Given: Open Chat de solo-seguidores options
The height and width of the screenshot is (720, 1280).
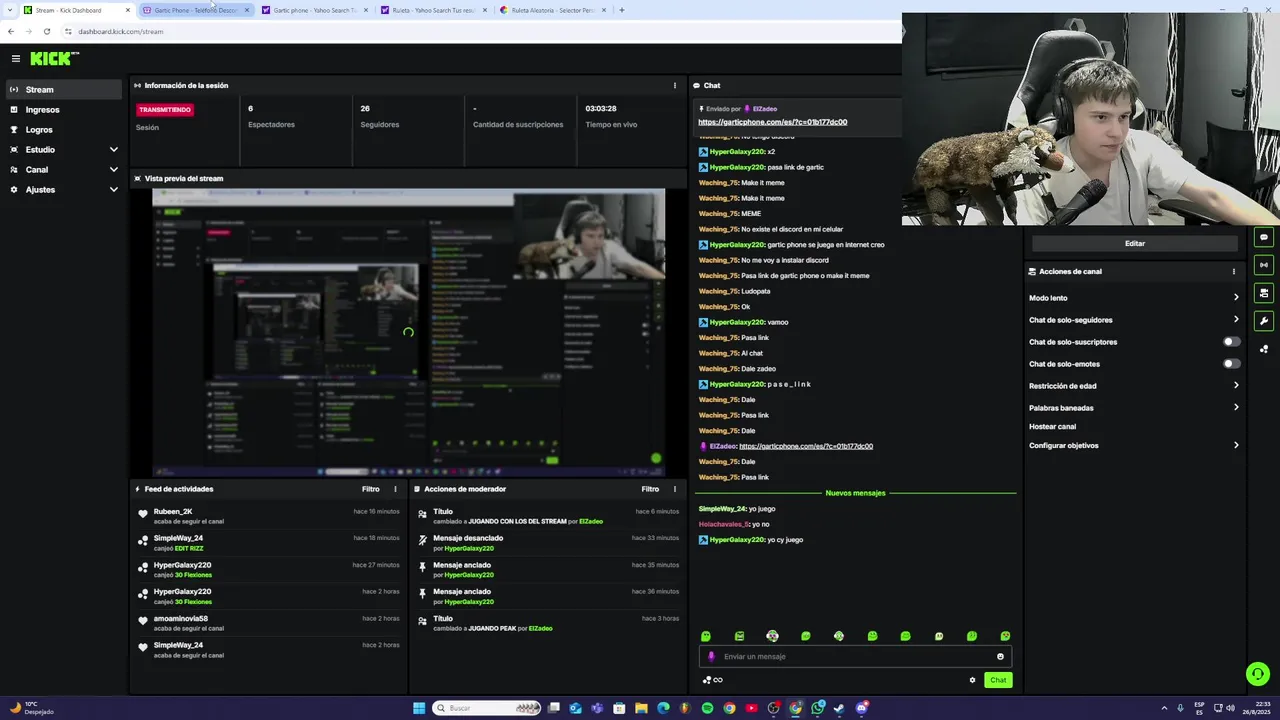Looking at the screenshot, I should (x=1134, y=320).
